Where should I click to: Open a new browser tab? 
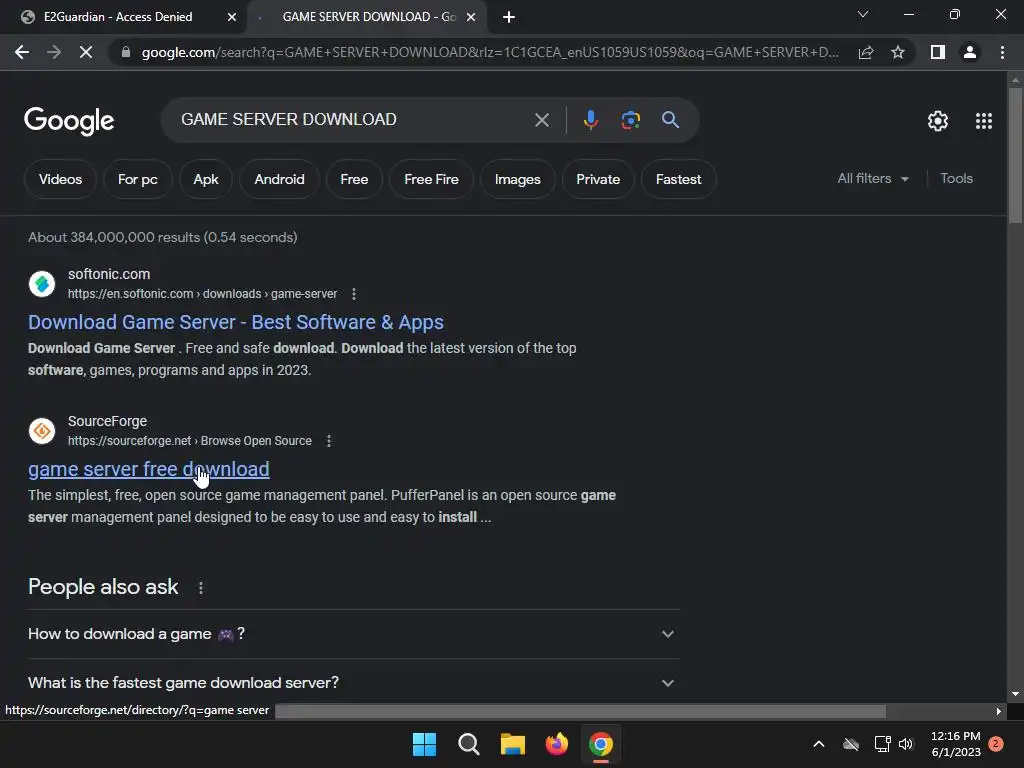pos(509,17)
